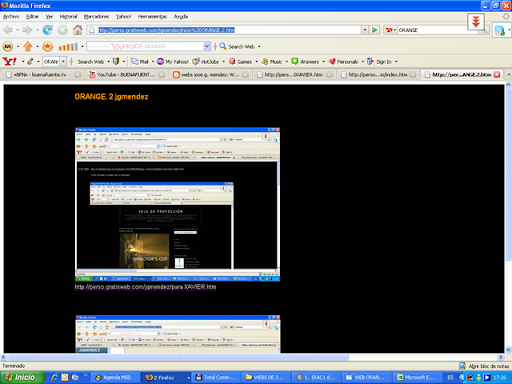Open Games toolbar item
This screenshot has height=384, width=512.
240,62
